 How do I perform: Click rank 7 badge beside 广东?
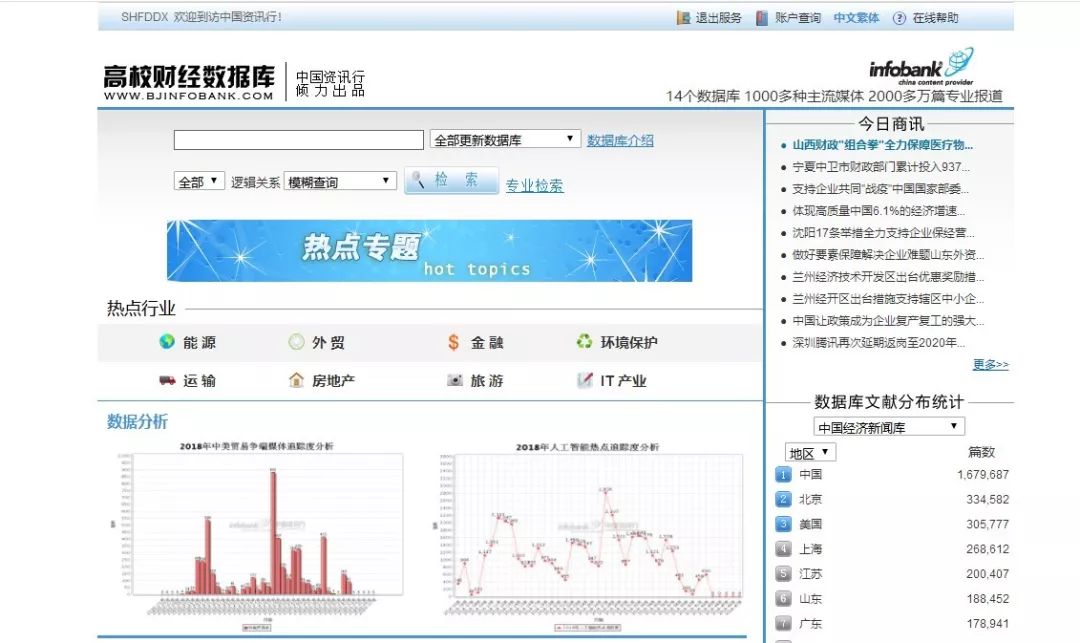(x=783, y=623)
